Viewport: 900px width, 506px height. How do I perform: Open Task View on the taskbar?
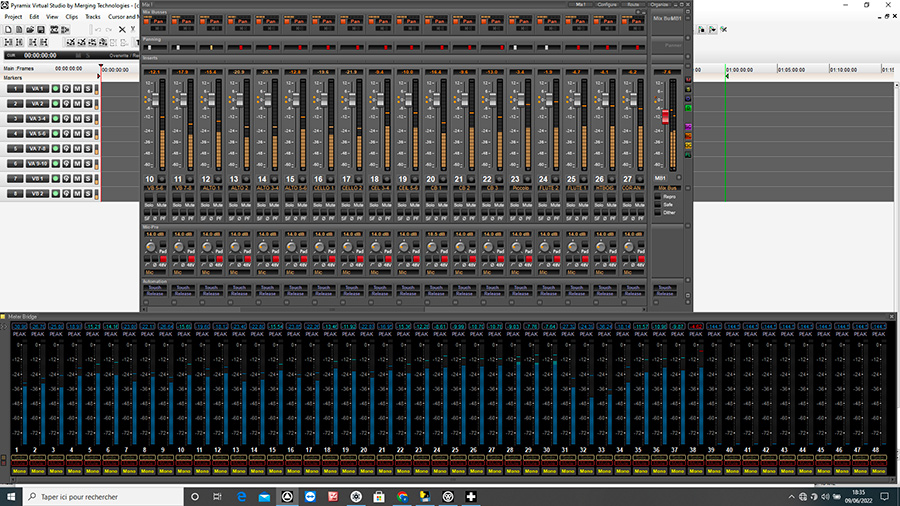217,497
